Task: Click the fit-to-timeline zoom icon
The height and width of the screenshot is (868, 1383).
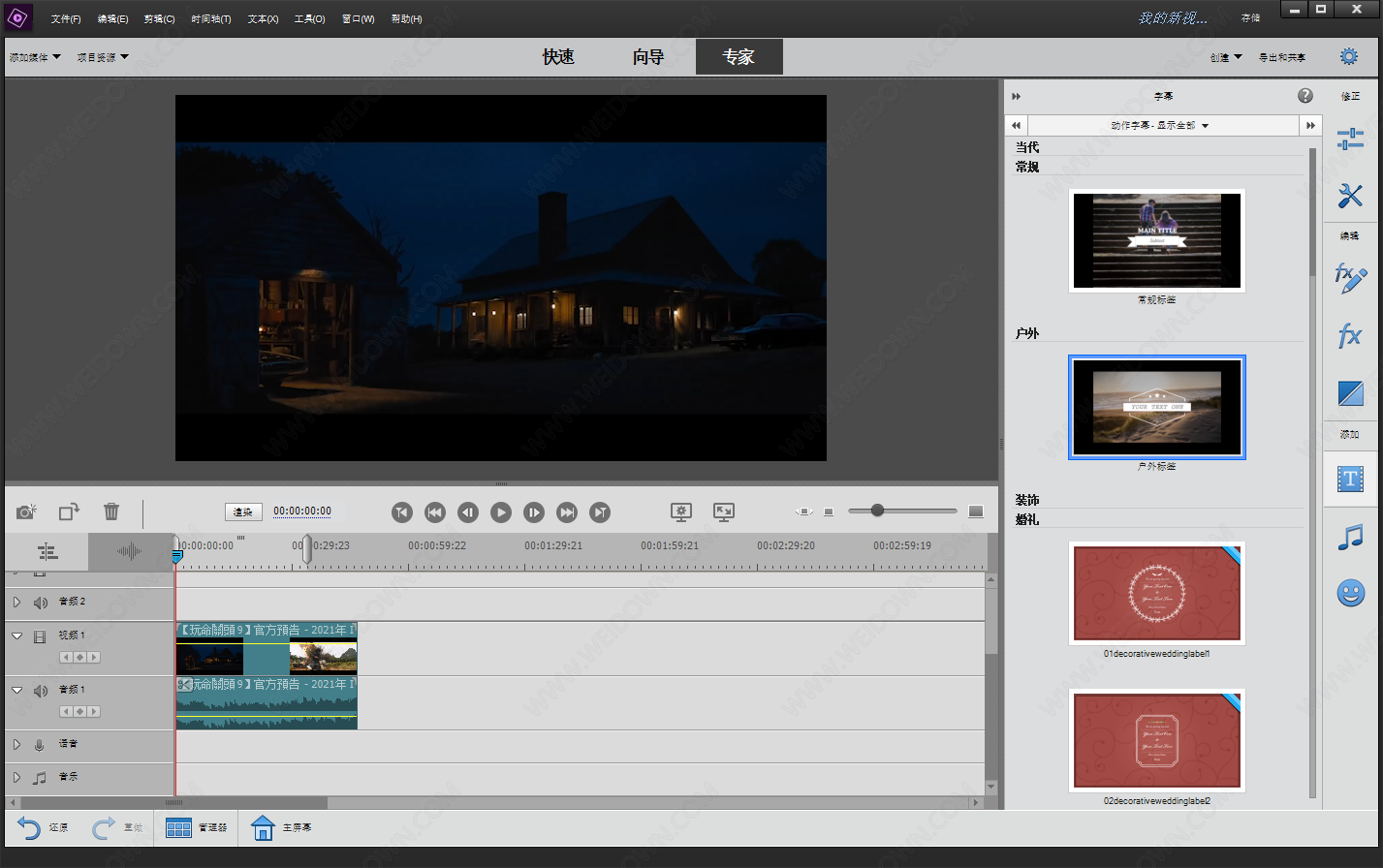Action: click(804, 511)
